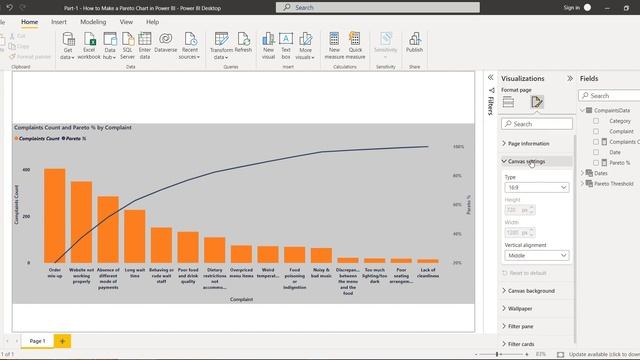Open Vertical alignment dropdown
This screenshot has height=360, width=640.
pyautogui.click(x=536, y=256)
